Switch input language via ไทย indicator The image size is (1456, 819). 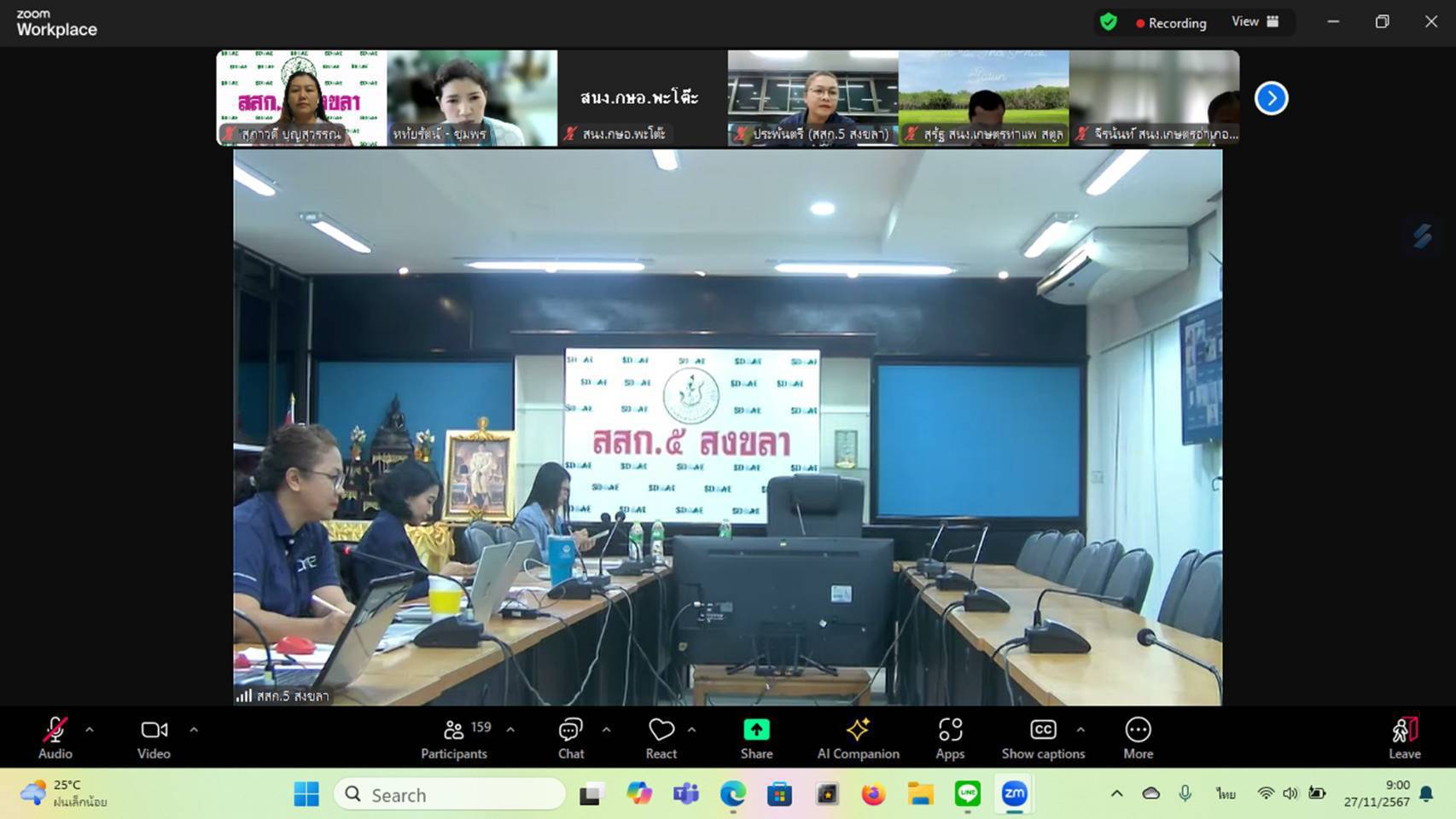point(1226,793)
